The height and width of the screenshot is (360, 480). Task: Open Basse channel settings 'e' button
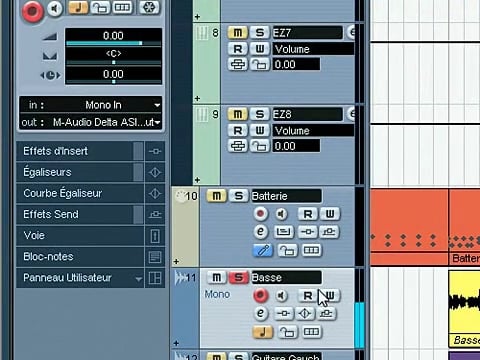pos(261,313)
